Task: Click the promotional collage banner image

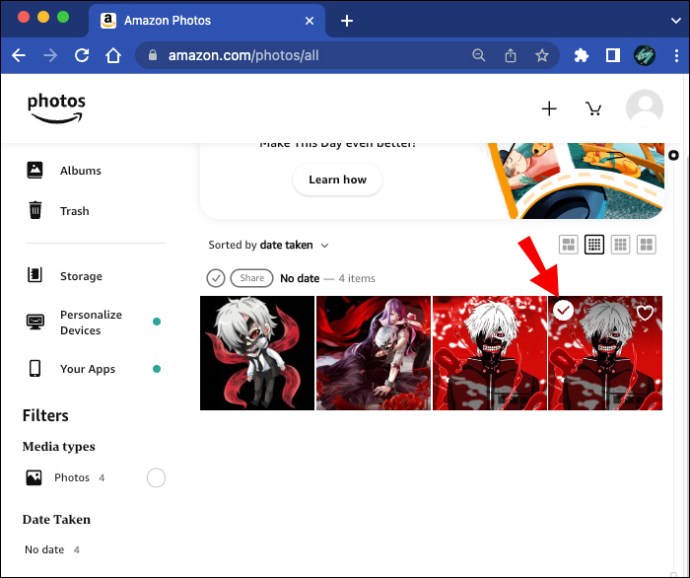Action: click(576, 180)
